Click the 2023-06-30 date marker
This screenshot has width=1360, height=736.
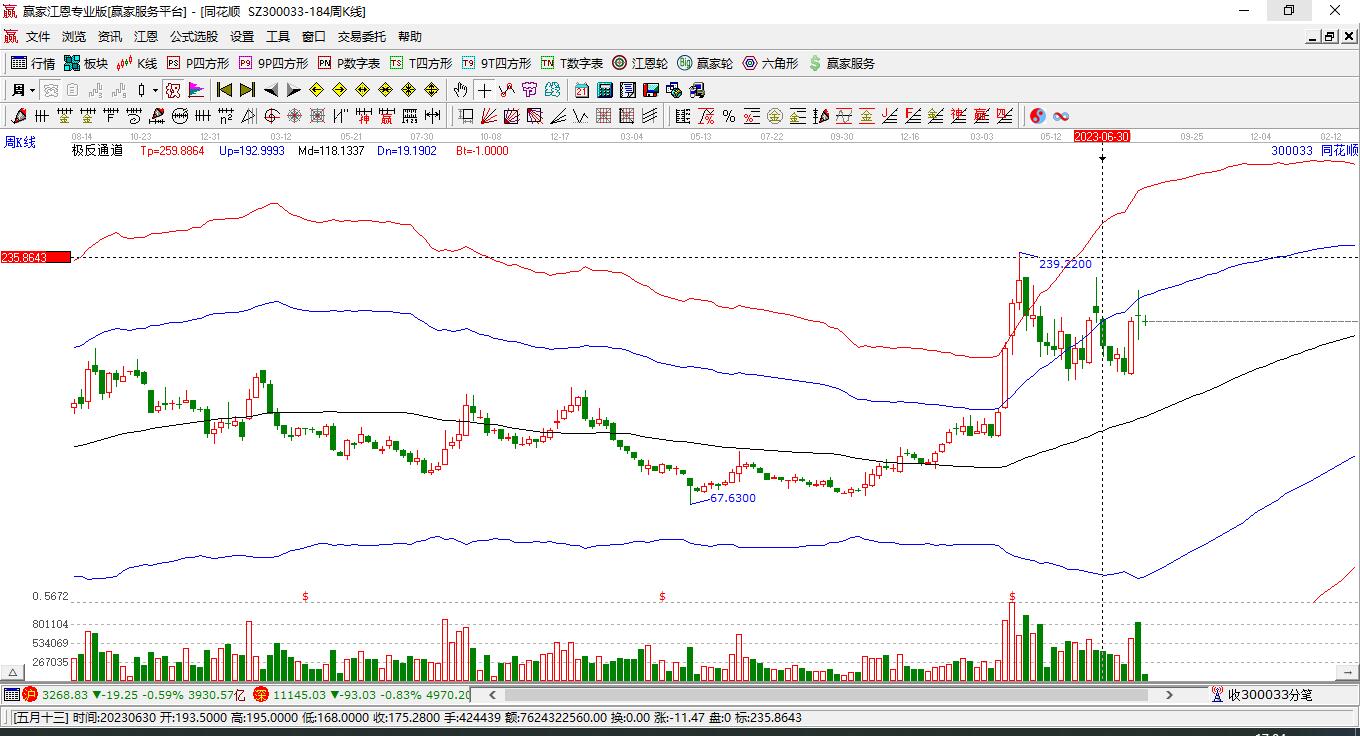1101,136
